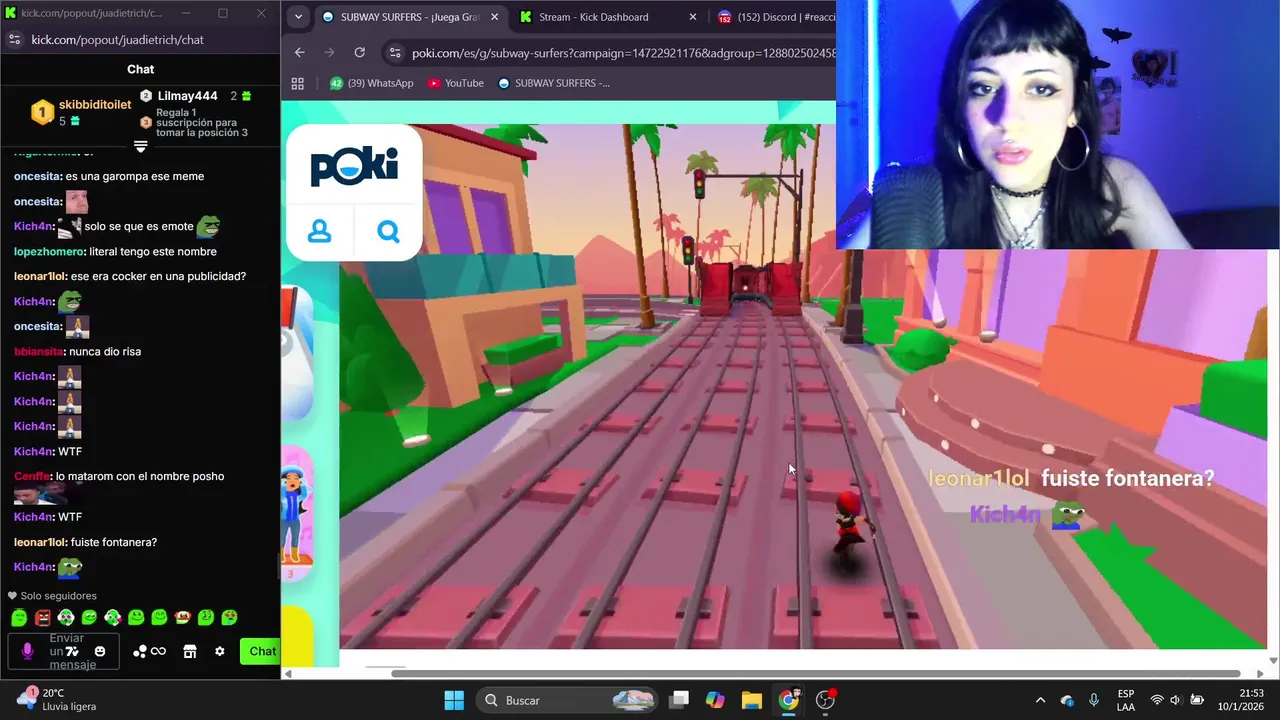Screen dimensions: 1280x720
Task: View site info icon in Kick popout window
Action: [x=14, y=39]
